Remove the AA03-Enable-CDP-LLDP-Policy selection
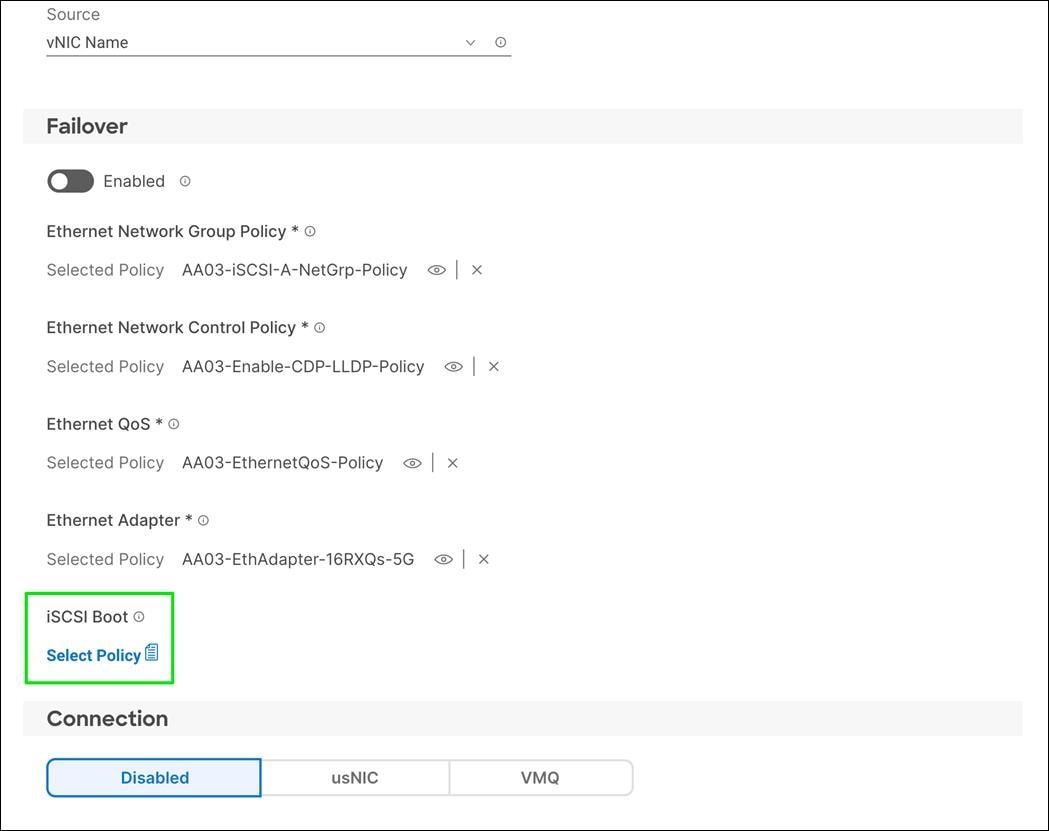 [x=494, y=366]
